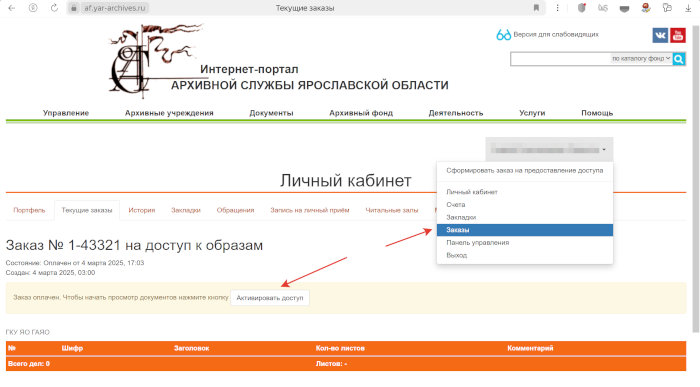Click the blue search magnifier button
Viewport: 700px width, 387px height.
click(679, 59)
